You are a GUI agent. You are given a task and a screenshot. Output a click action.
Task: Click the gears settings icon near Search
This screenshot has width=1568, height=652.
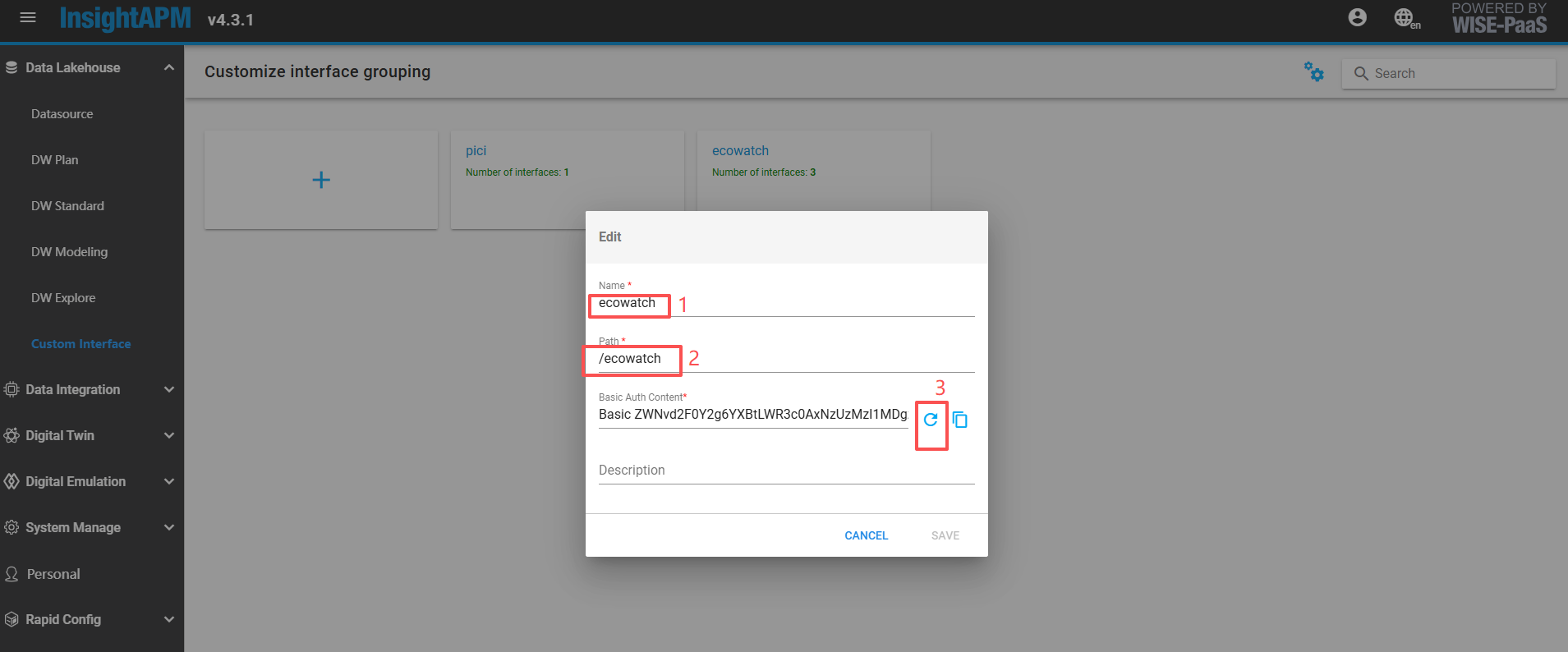[1313, 72]
